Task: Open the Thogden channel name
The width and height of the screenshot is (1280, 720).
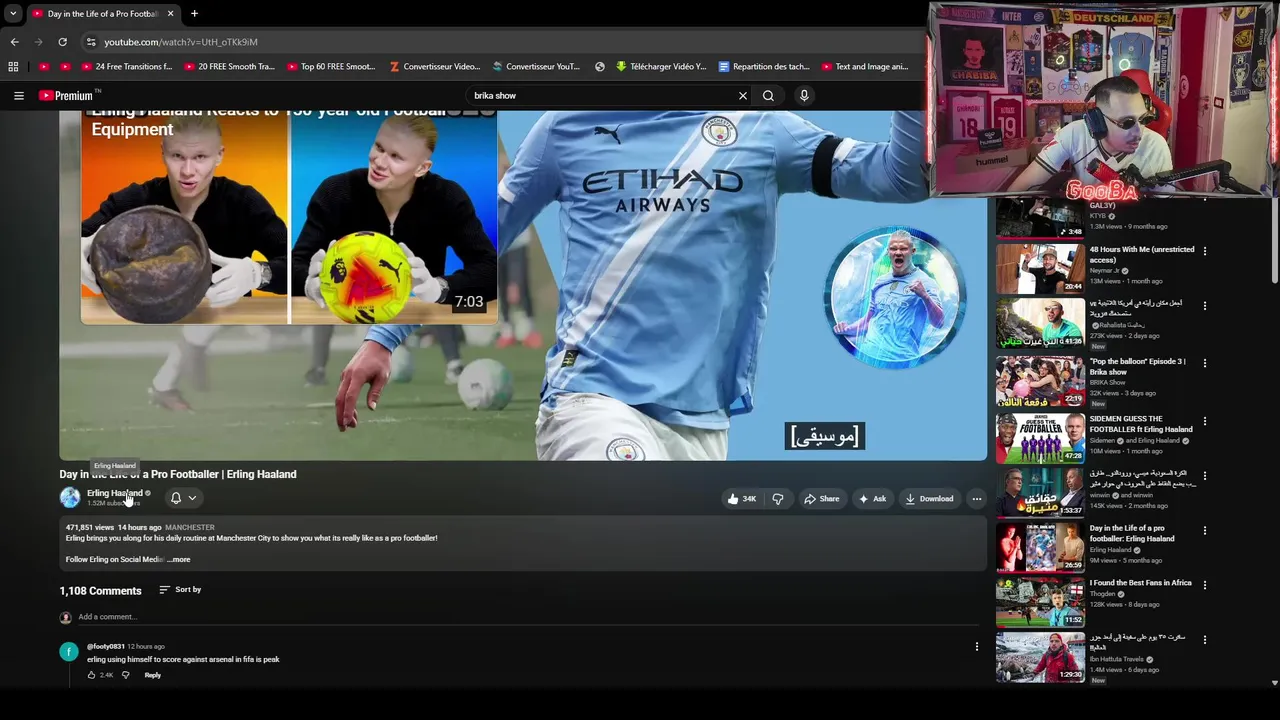Action: click(1103, 594)
